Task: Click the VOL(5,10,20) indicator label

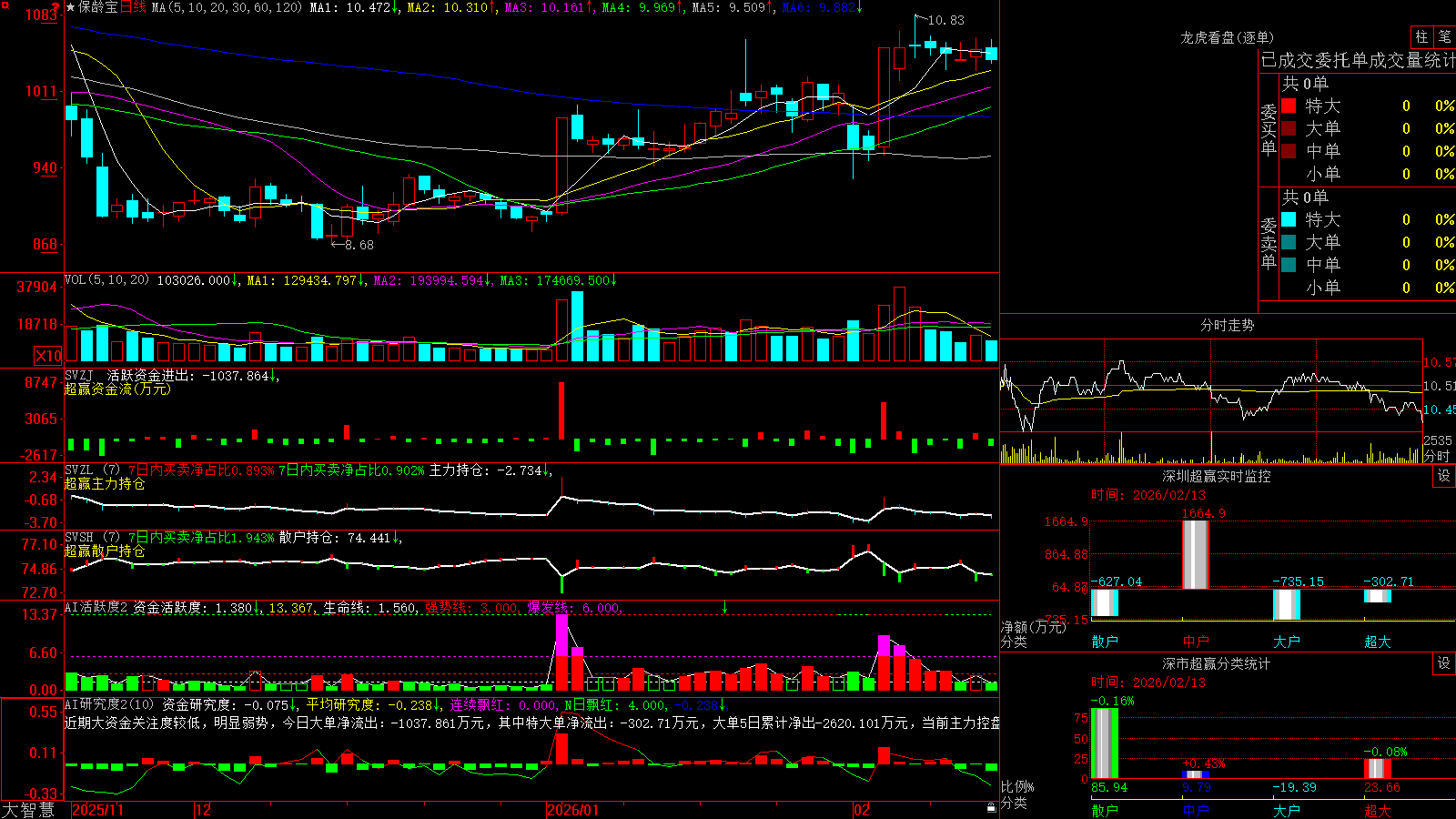Action: (x=106, y=280)
